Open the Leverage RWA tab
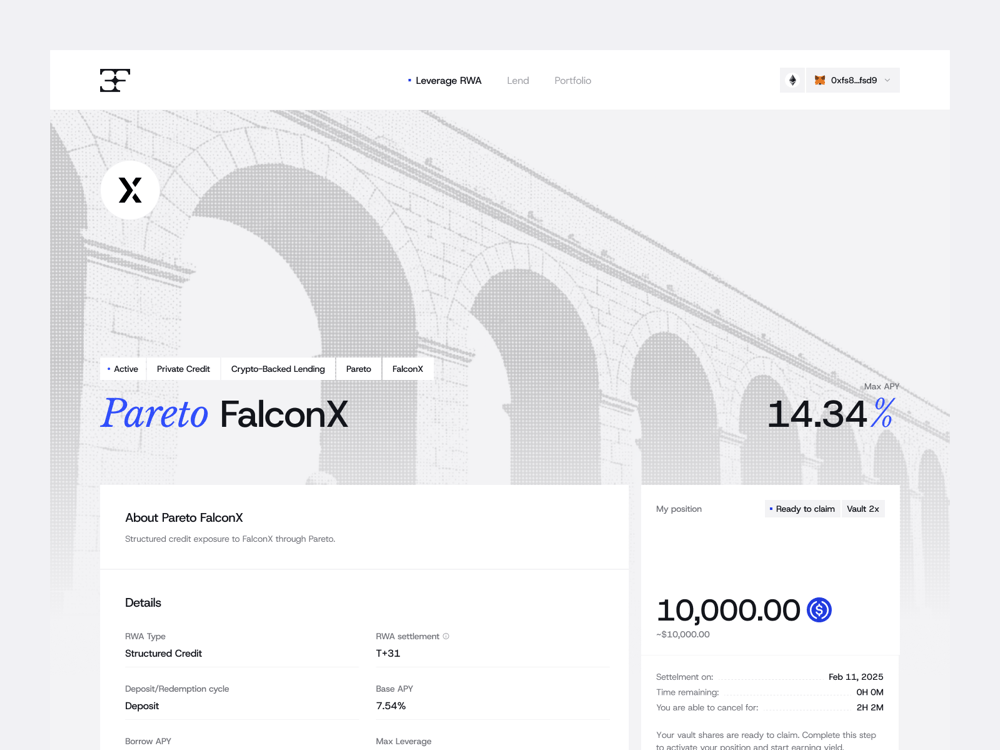 pos(445,80)
